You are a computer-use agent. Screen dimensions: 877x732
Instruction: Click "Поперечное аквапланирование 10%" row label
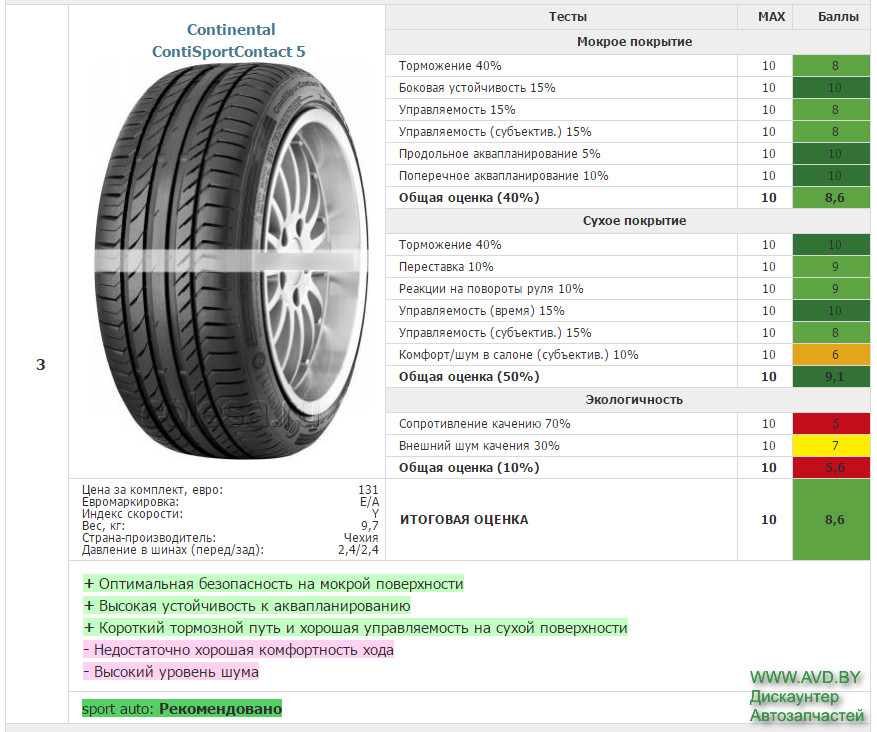point(503,176)
